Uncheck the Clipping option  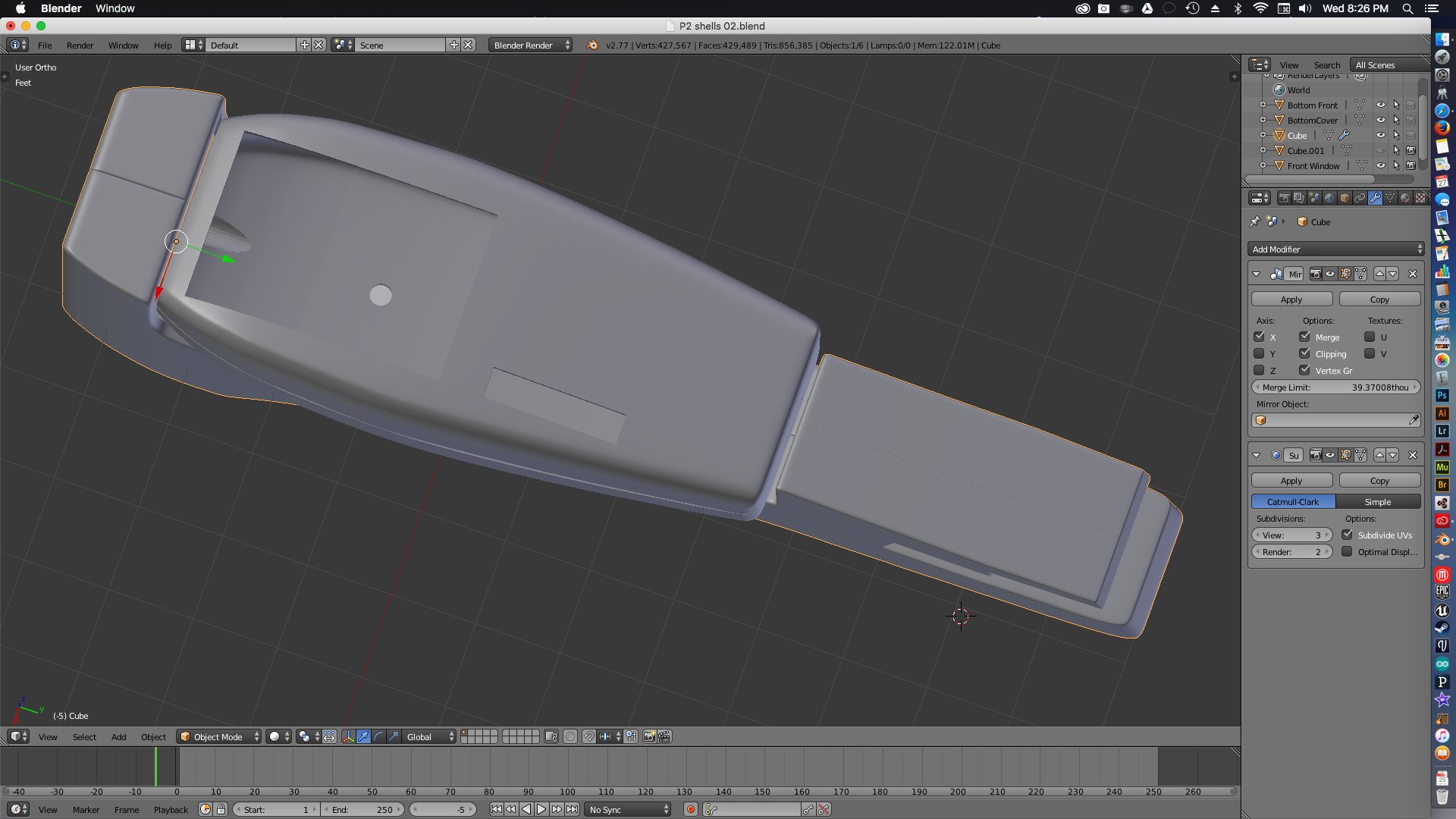click(1305, 353)
